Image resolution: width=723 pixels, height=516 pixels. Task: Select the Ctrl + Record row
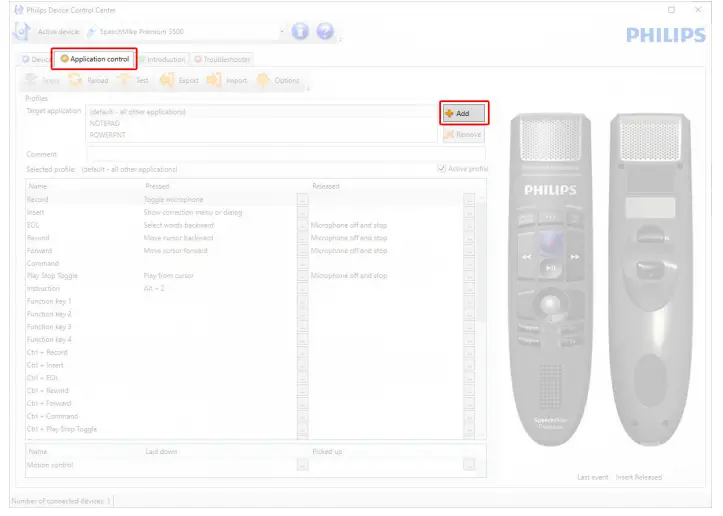47,352
